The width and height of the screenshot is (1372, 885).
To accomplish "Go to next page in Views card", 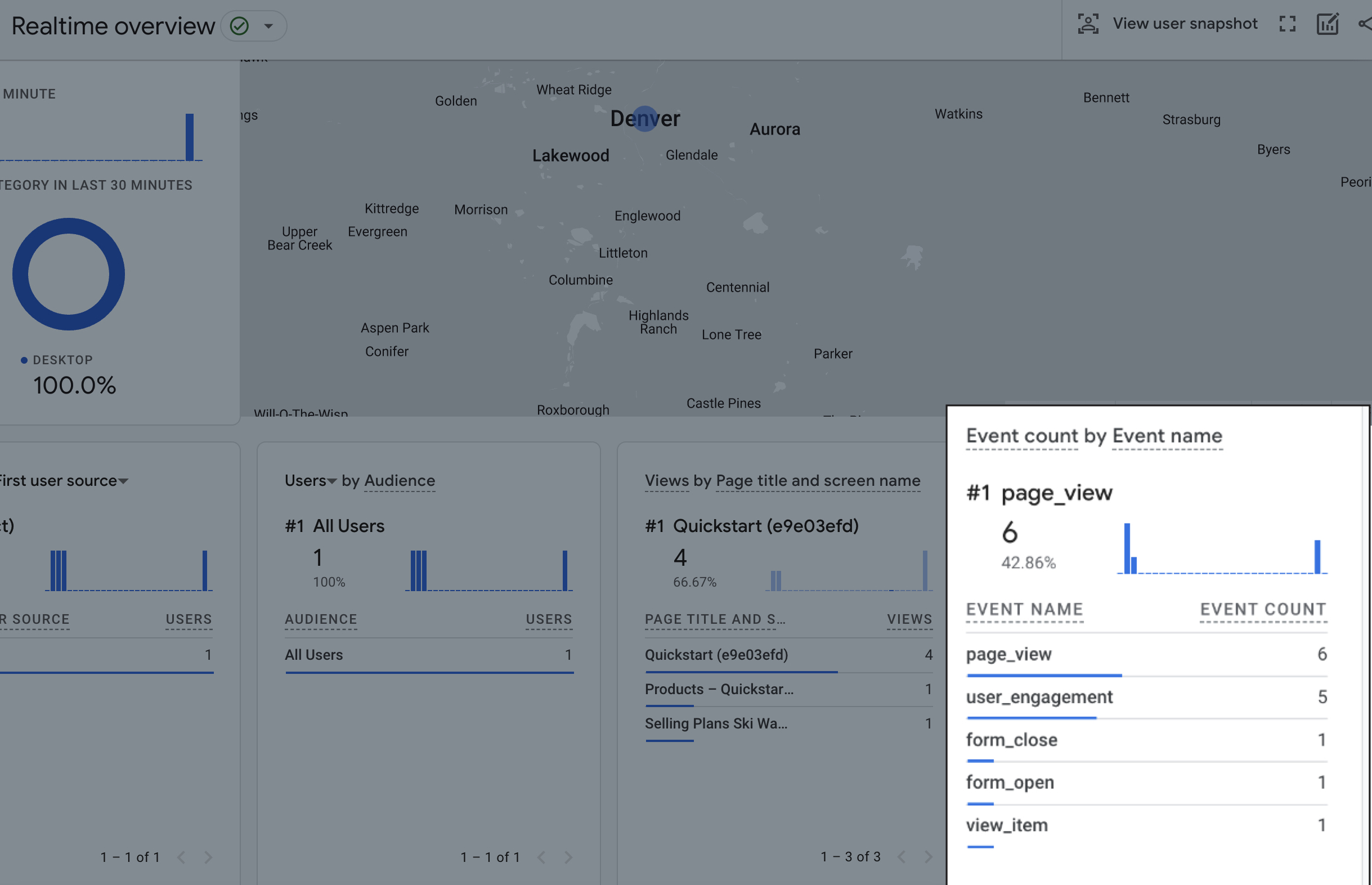I will [928, 857].
